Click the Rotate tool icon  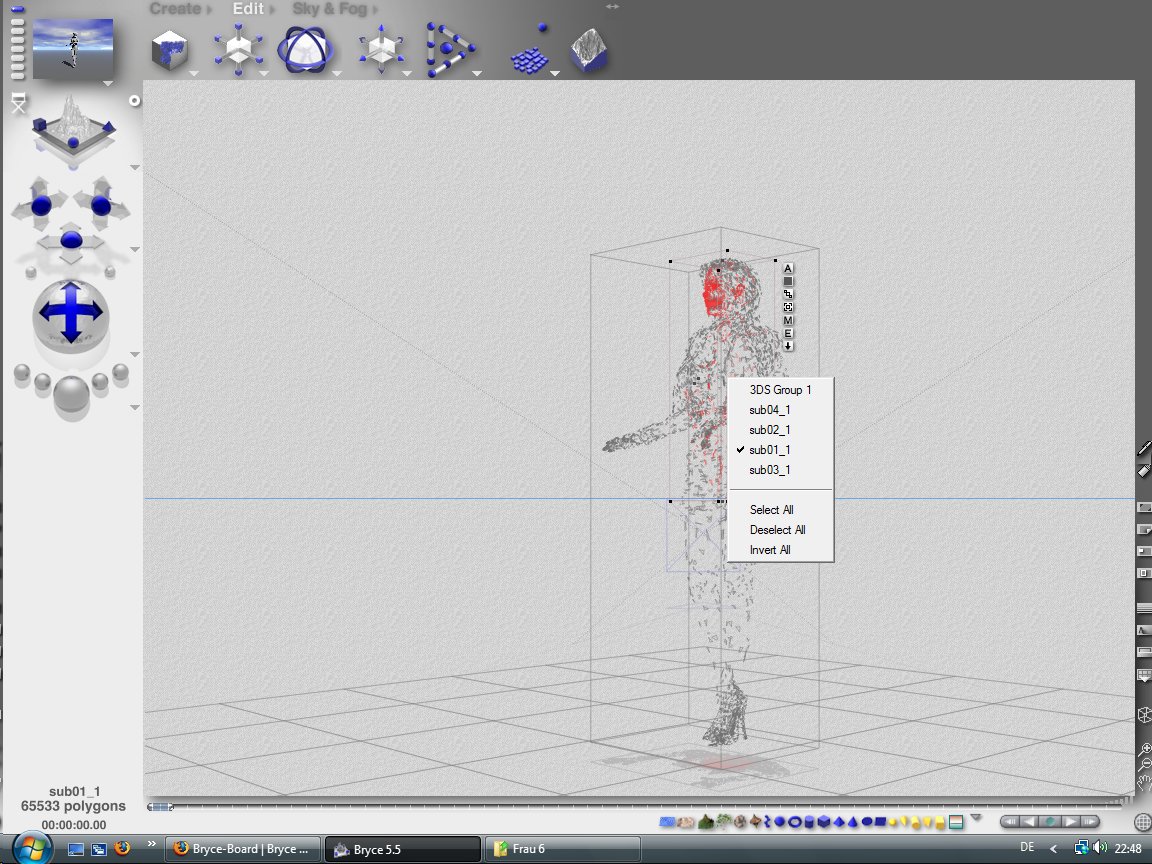click(306, 49)
